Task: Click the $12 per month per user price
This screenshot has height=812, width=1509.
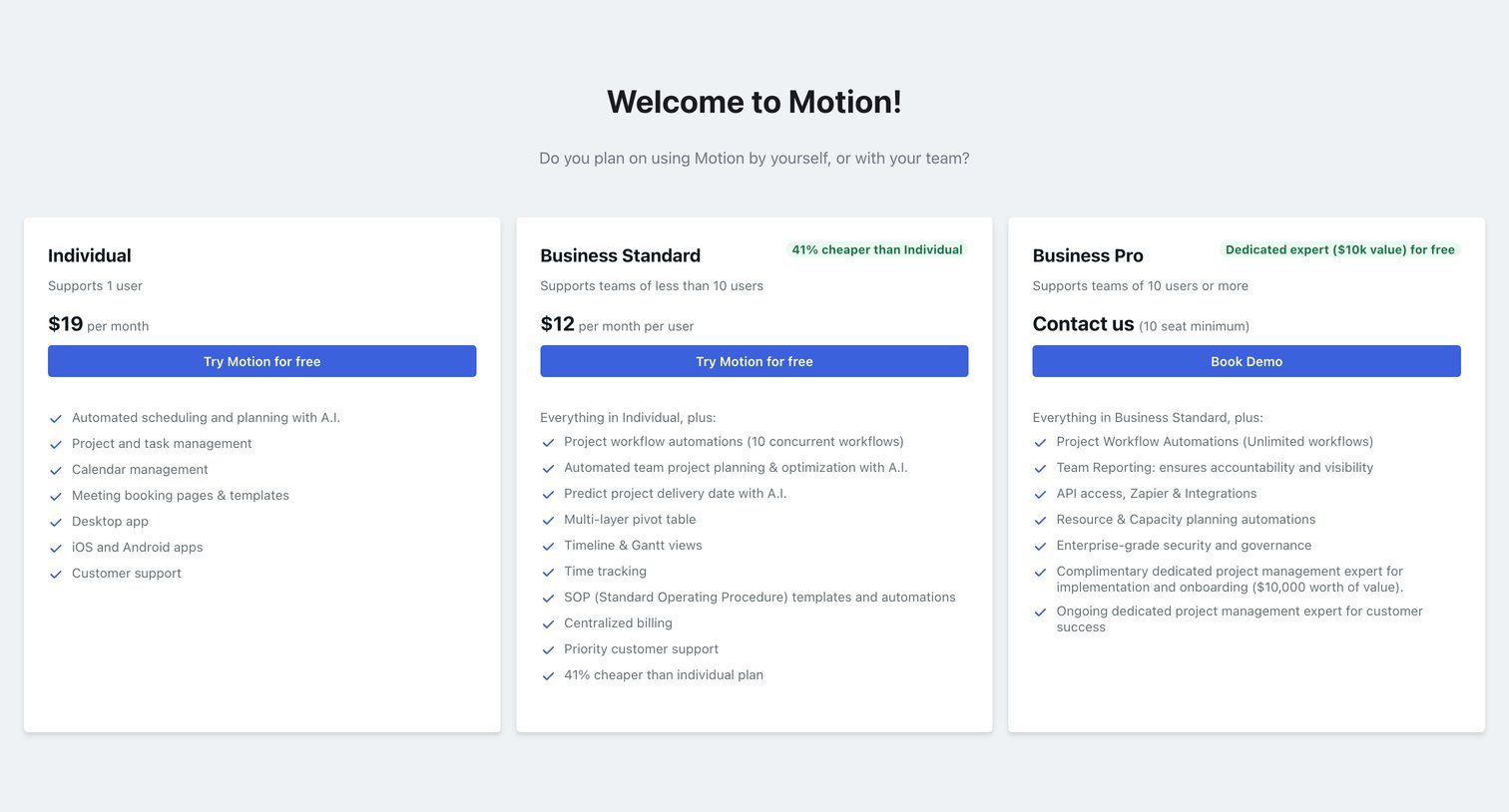Action: click(617, 324)
